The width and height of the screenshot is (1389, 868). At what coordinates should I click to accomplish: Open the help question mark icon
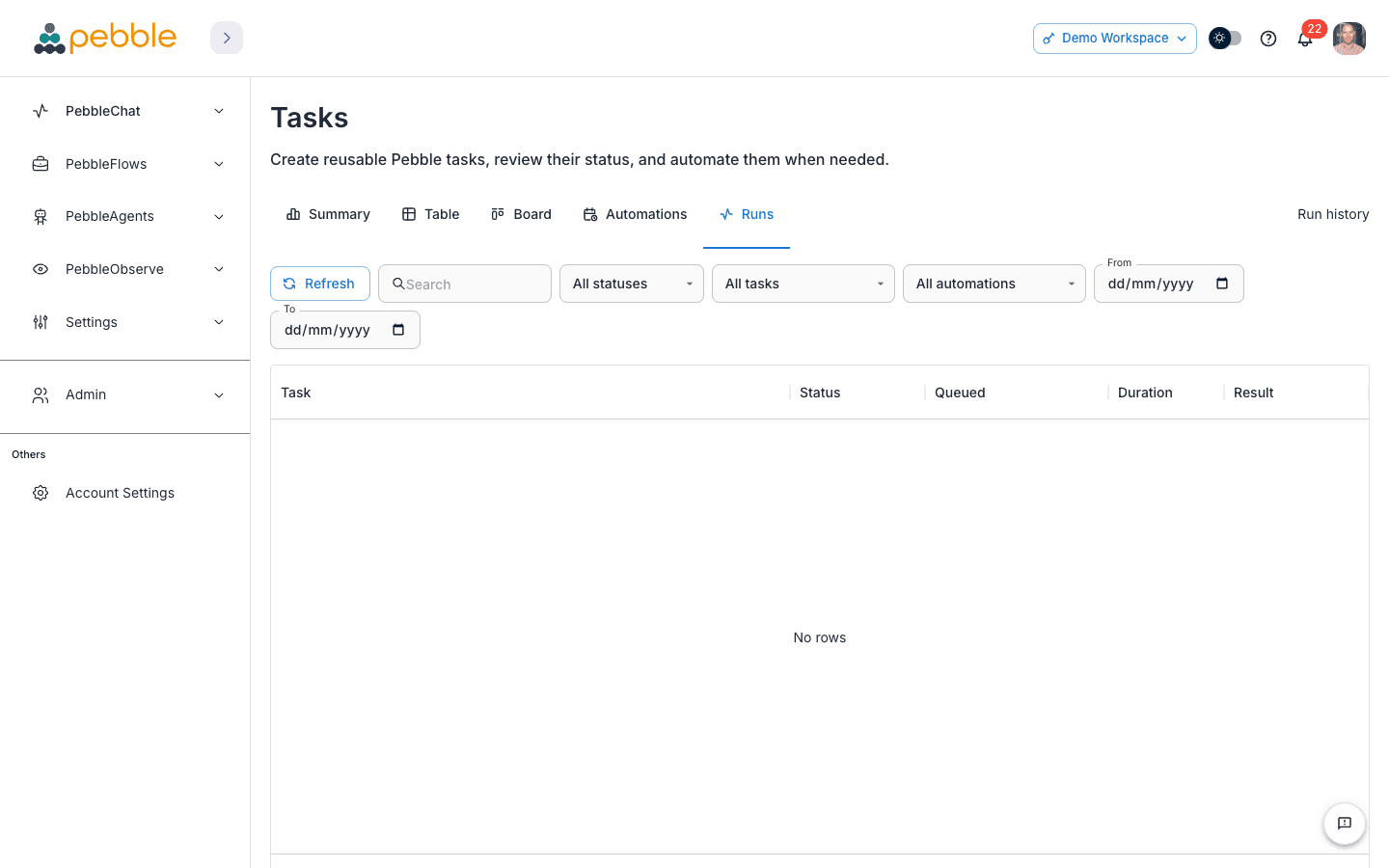pyautogui.click(x=1268, y=39)
